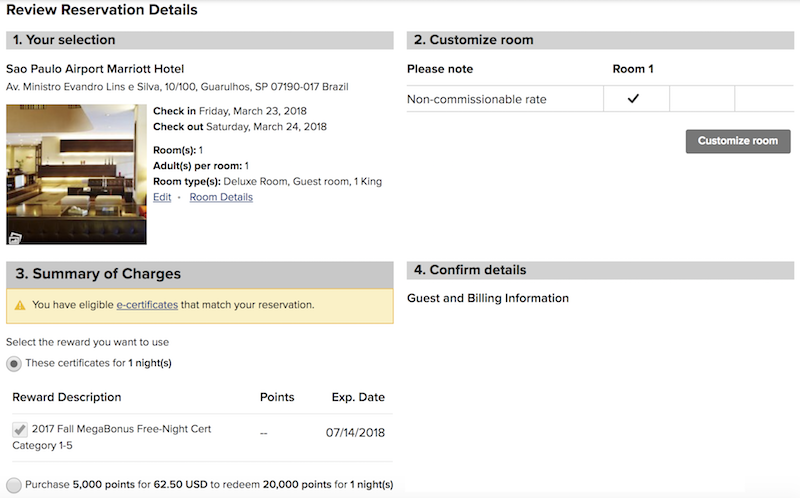The width and height of the screenshot is (800, 498).
Task: Click the '1. Your selection' section header
Action: (x=199, y=40)
